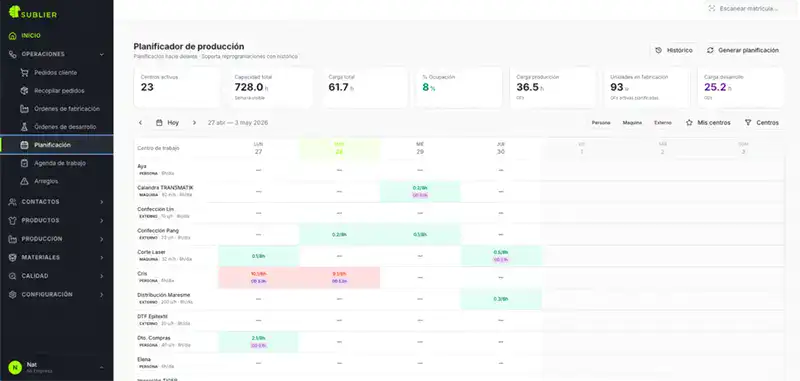800x381 pixels.
Task: Click the star icon beside Mis centros
Action: [x=689, y=122]
